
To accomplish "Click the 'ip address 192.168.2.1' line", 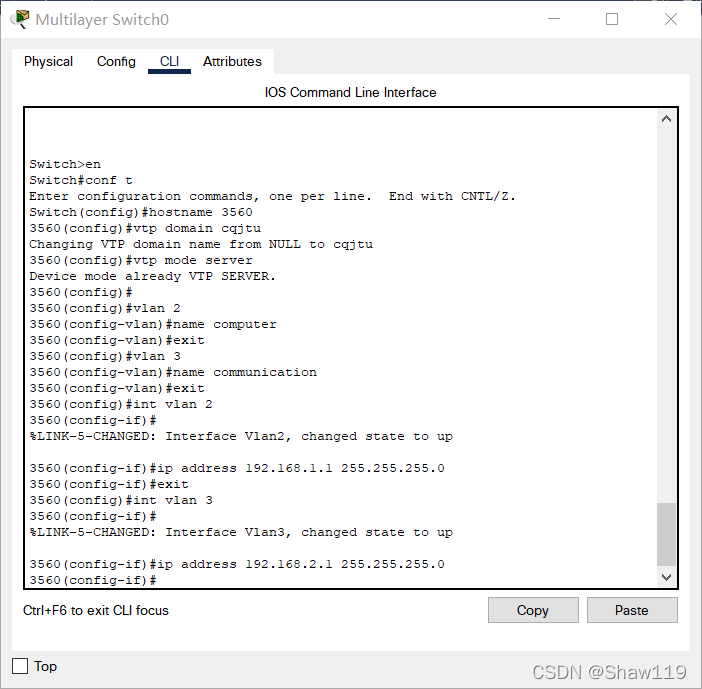I will (237, 564).
